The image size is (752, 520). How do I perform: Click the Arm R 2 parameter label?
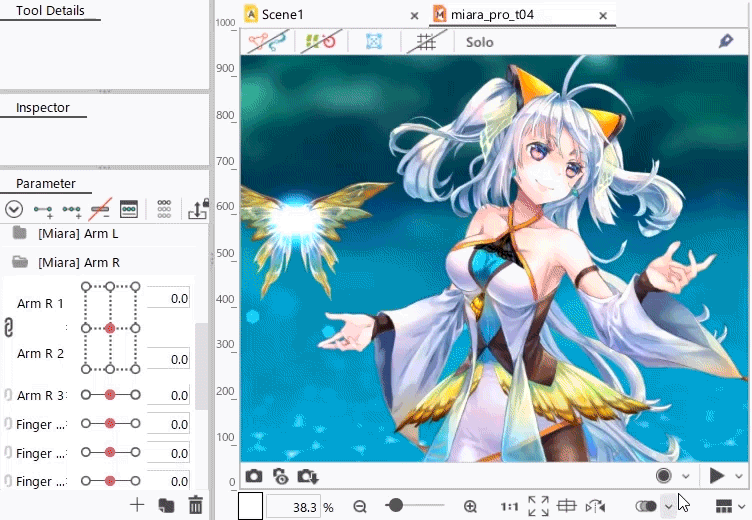(x=40, y=354)
